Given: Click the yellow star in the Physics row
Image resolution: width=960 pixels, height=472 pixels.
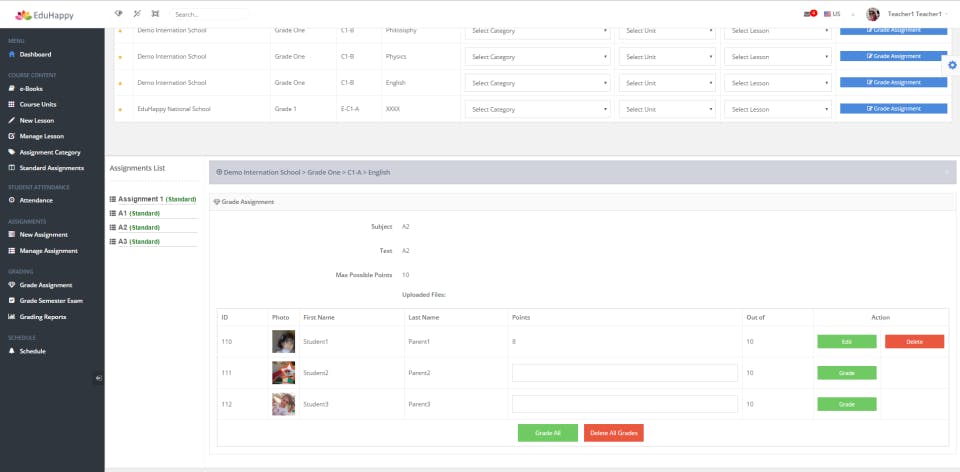Looking at the screenshot, I should click(x=120, y=57).
